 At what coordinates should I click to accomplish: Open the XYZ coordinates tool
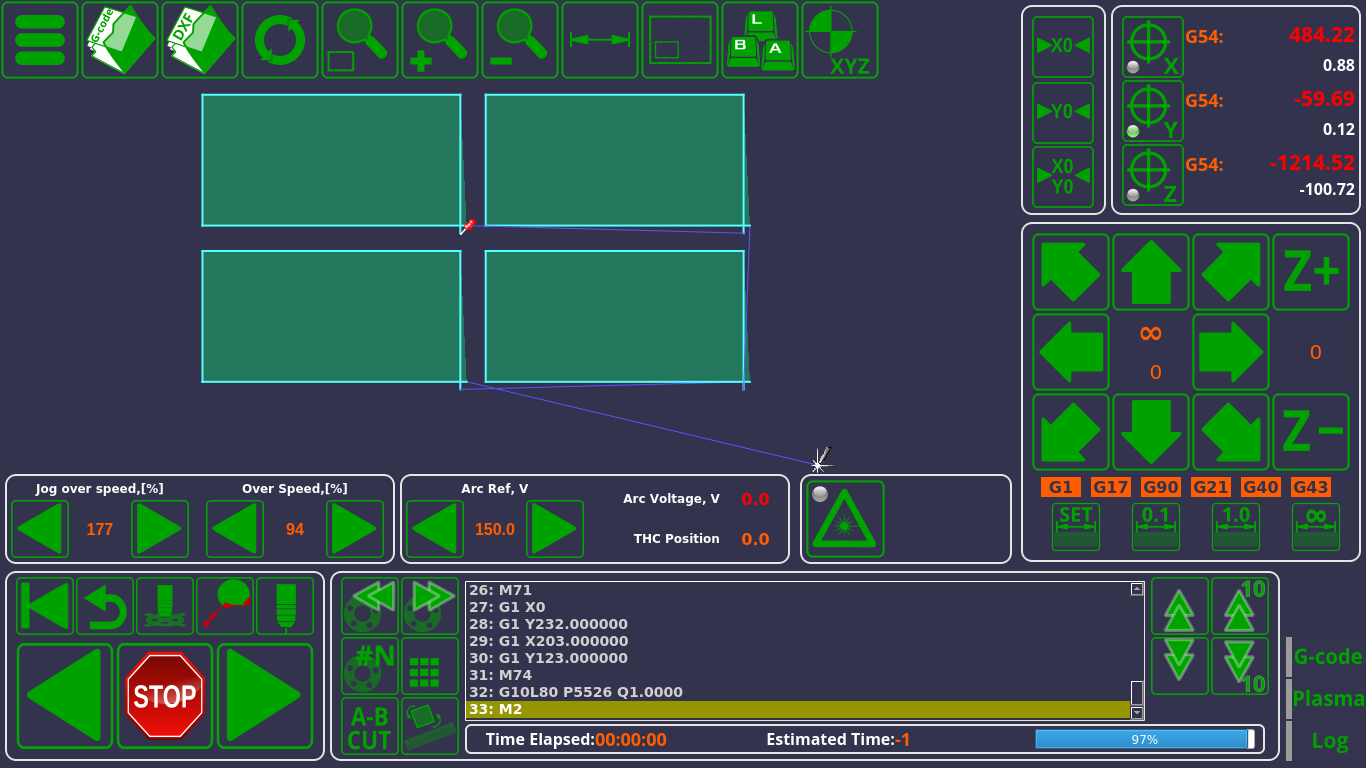[x=839, y=40]
